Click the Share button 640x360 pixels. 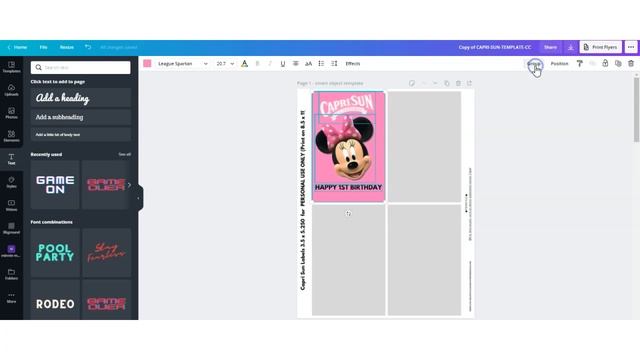point(550,47)
